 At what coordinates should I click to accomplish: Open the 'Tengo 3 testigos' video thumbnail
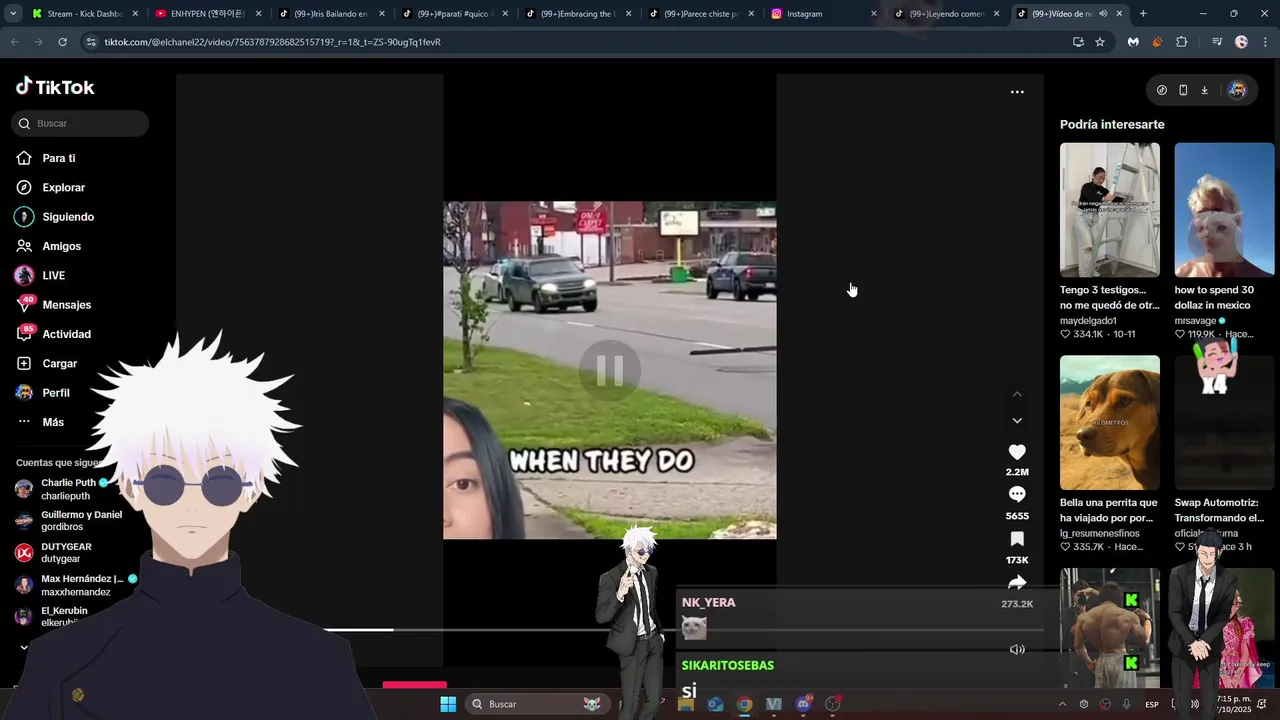(x=1110, y=210)
